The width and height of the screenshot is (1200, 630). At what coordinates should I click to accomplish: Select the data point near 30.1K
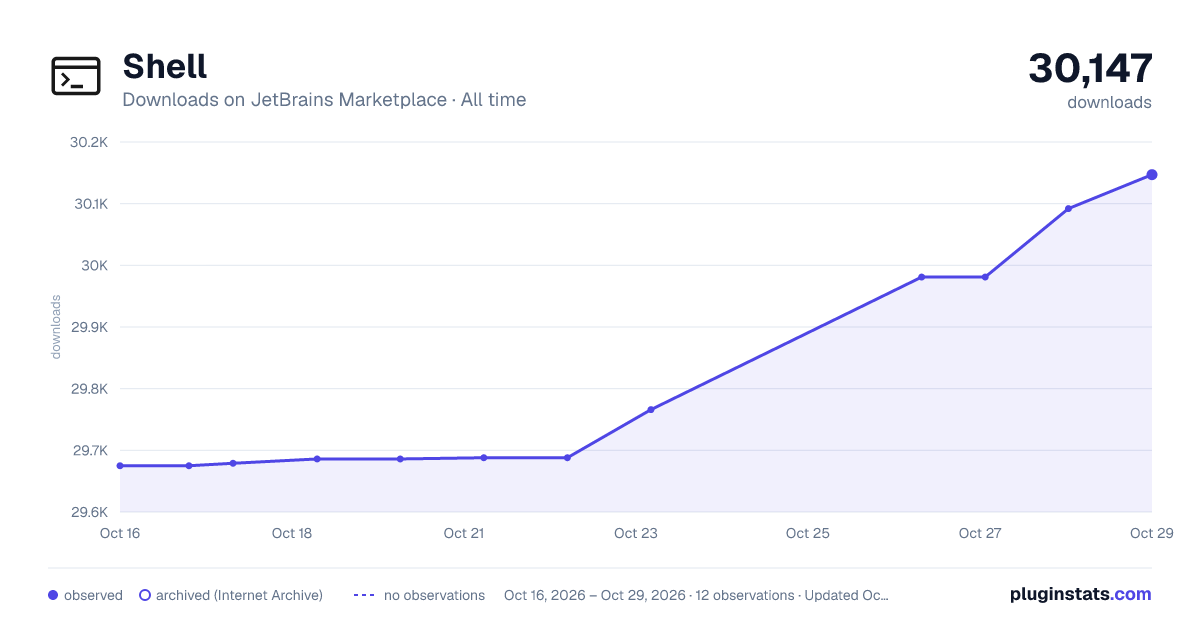[x=1069, y=209]
